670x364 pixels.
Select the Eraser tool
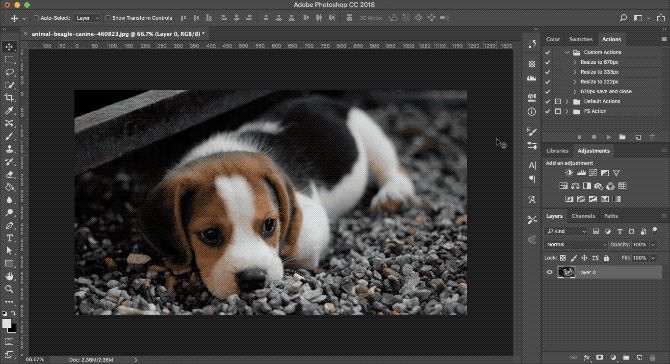(x=9, y=174)
